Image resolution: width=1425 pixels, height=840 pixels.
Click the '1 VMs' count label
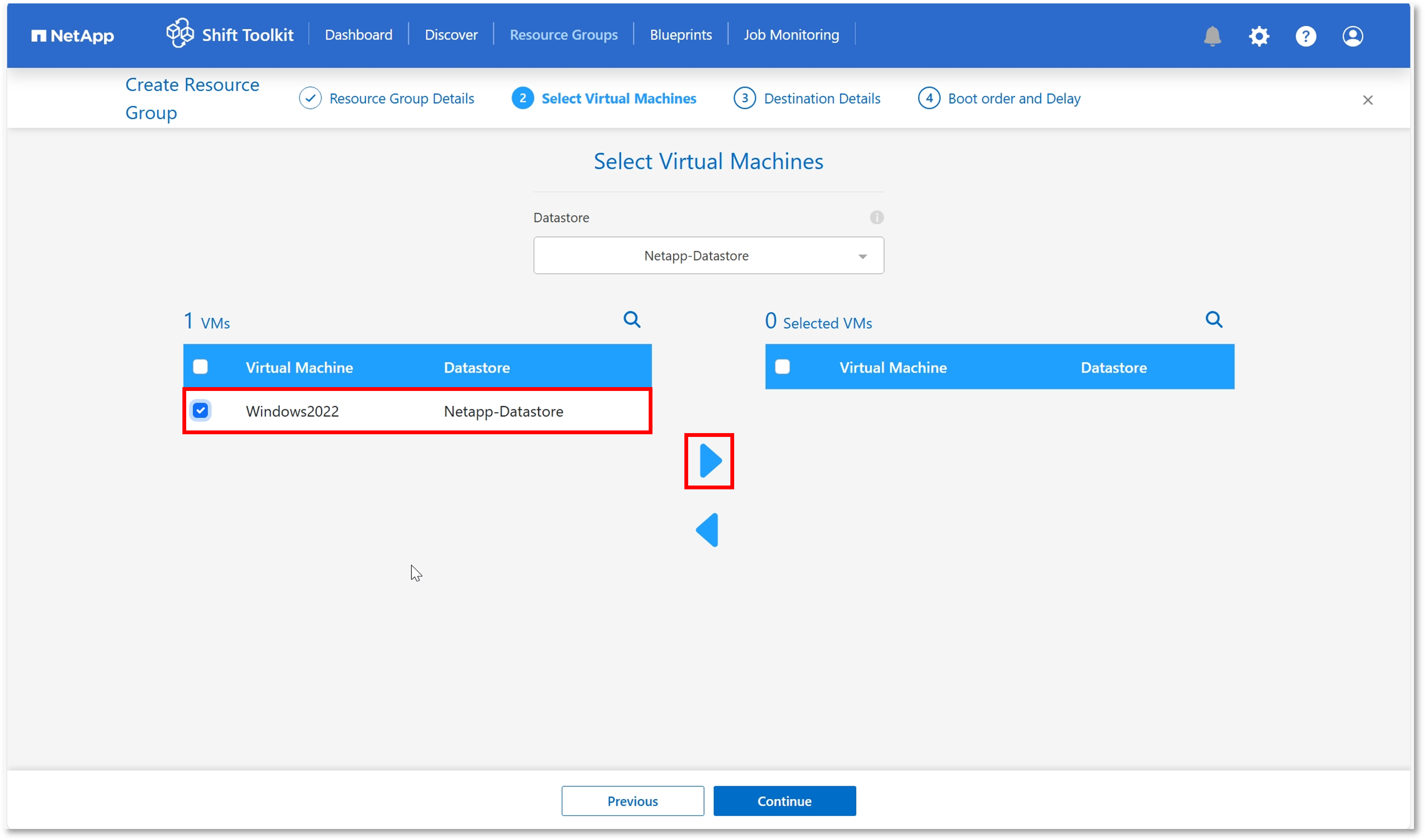[207, 321]
